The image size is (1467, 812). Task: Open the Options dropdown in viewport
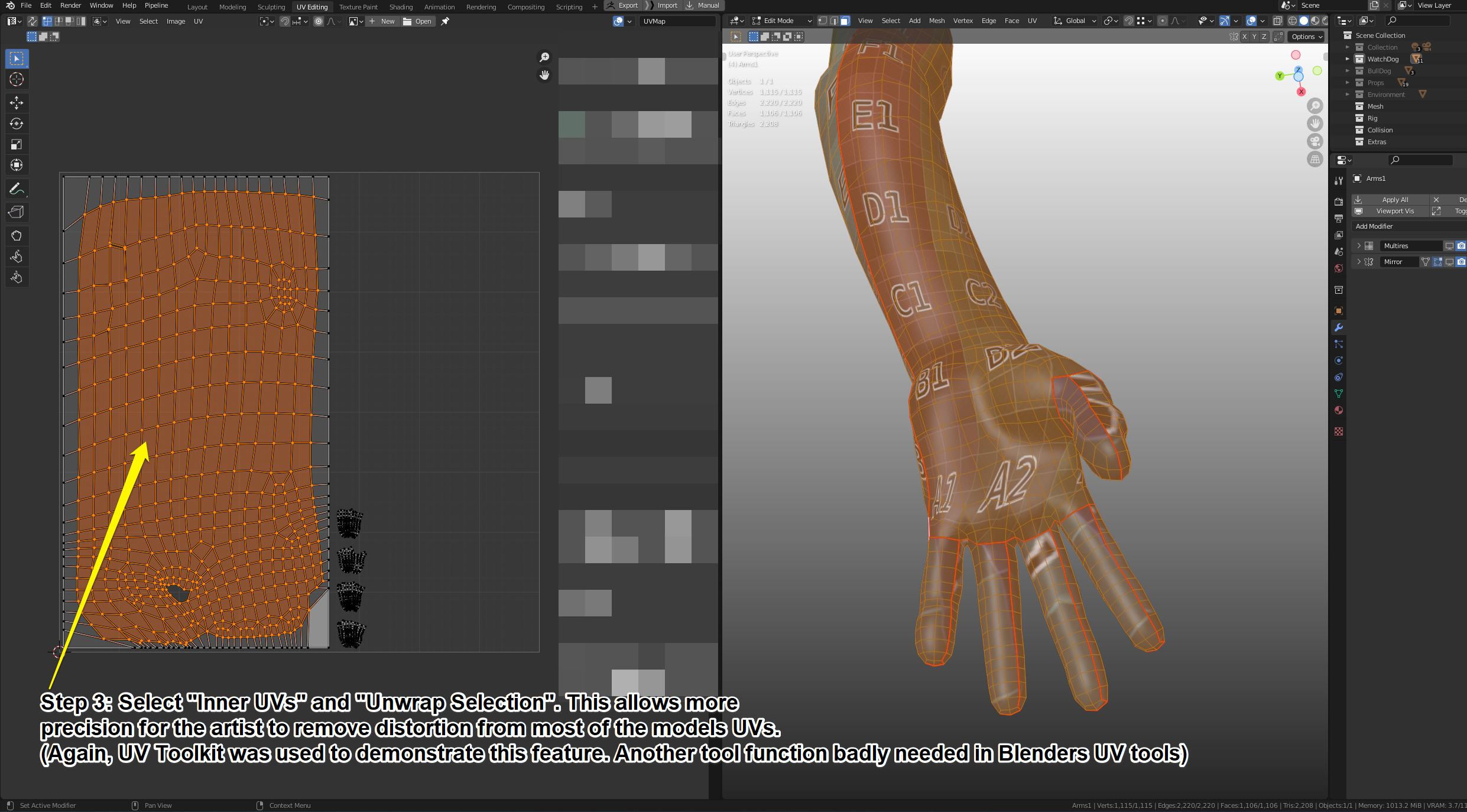point(1307,37)
